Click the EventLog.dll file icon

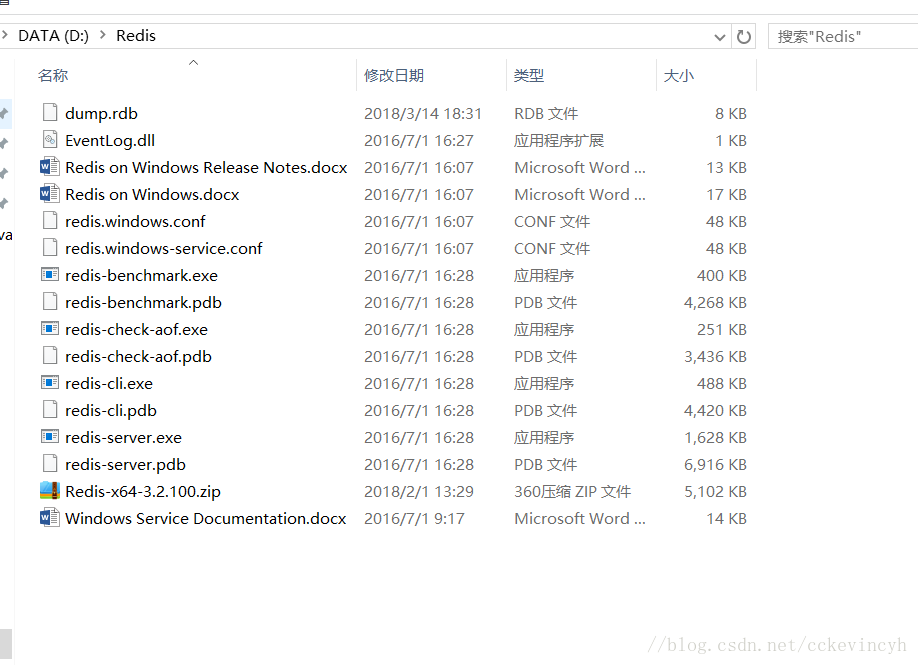[x=50, y=139]
